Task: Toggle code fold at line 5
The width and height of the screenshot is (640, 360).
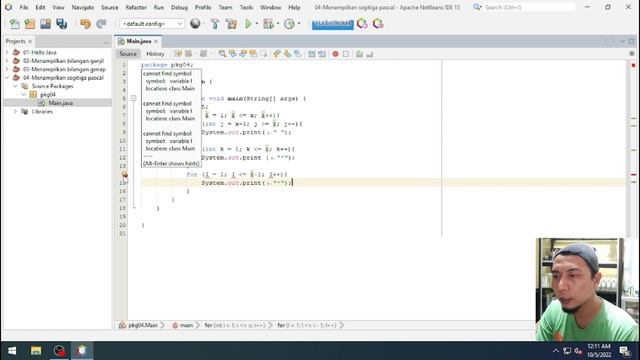Action: click(133, 98)
